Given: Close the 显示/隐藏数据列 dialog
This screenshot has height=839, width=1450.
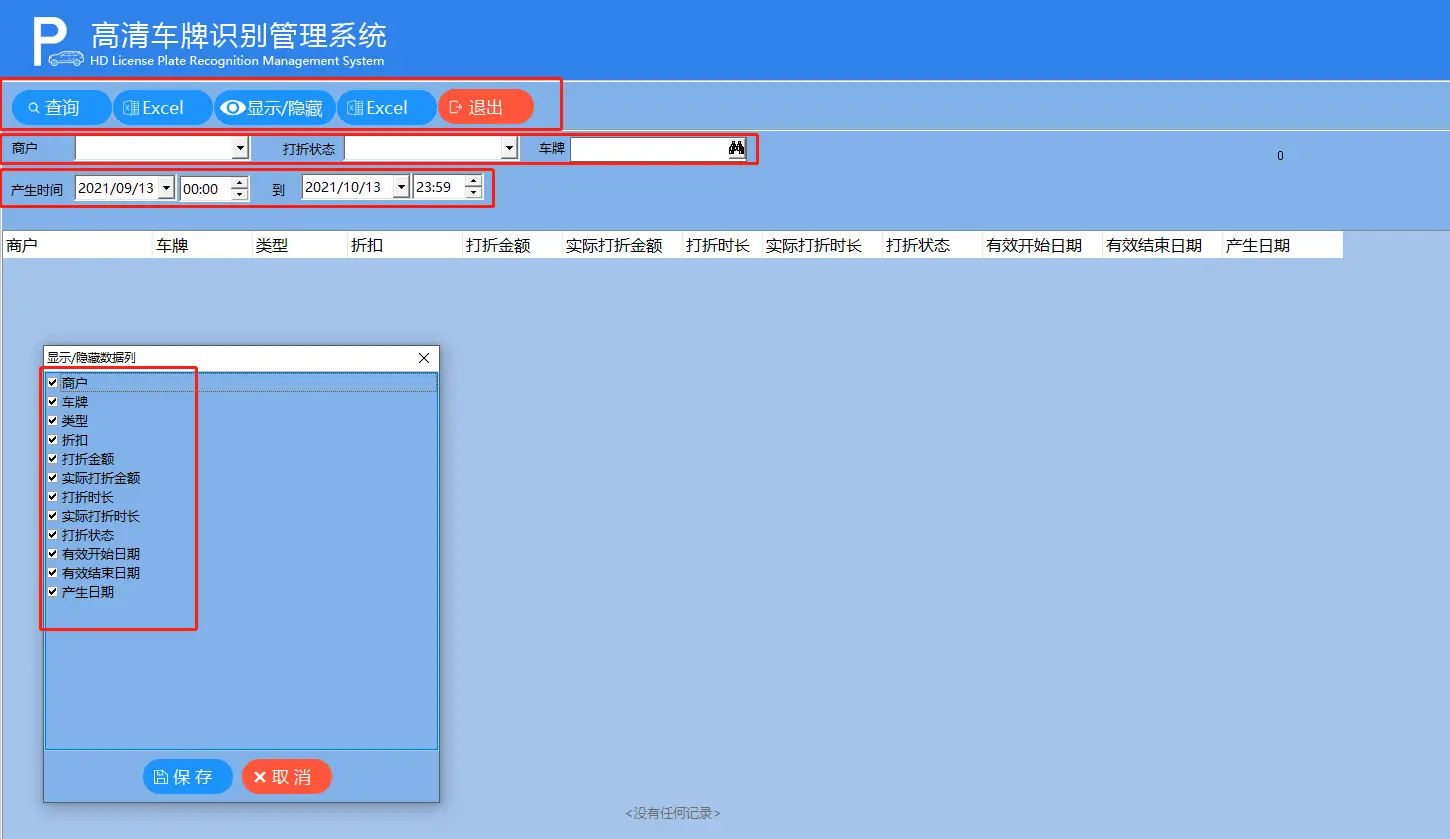Looking at the screenshot, I should click(x=424, y=358).
